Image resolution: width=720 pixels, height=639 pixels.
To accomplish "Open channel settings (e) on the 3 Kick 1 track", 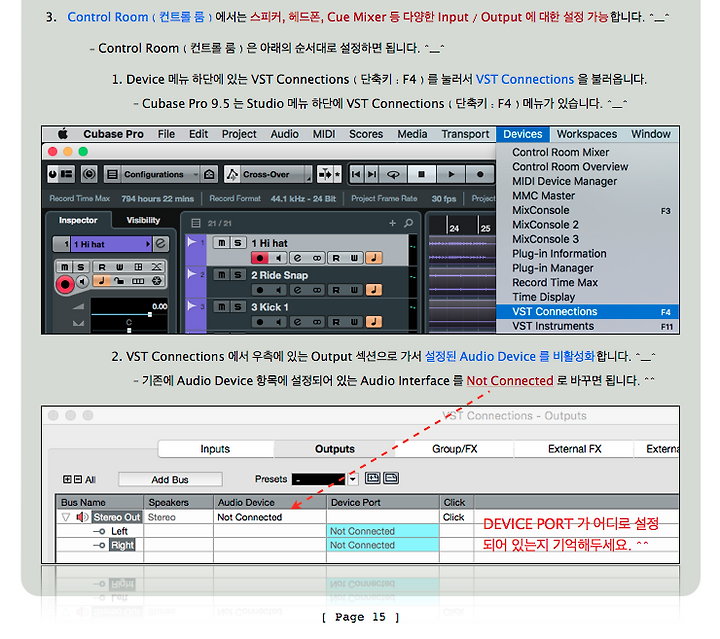I will (298, 322).
